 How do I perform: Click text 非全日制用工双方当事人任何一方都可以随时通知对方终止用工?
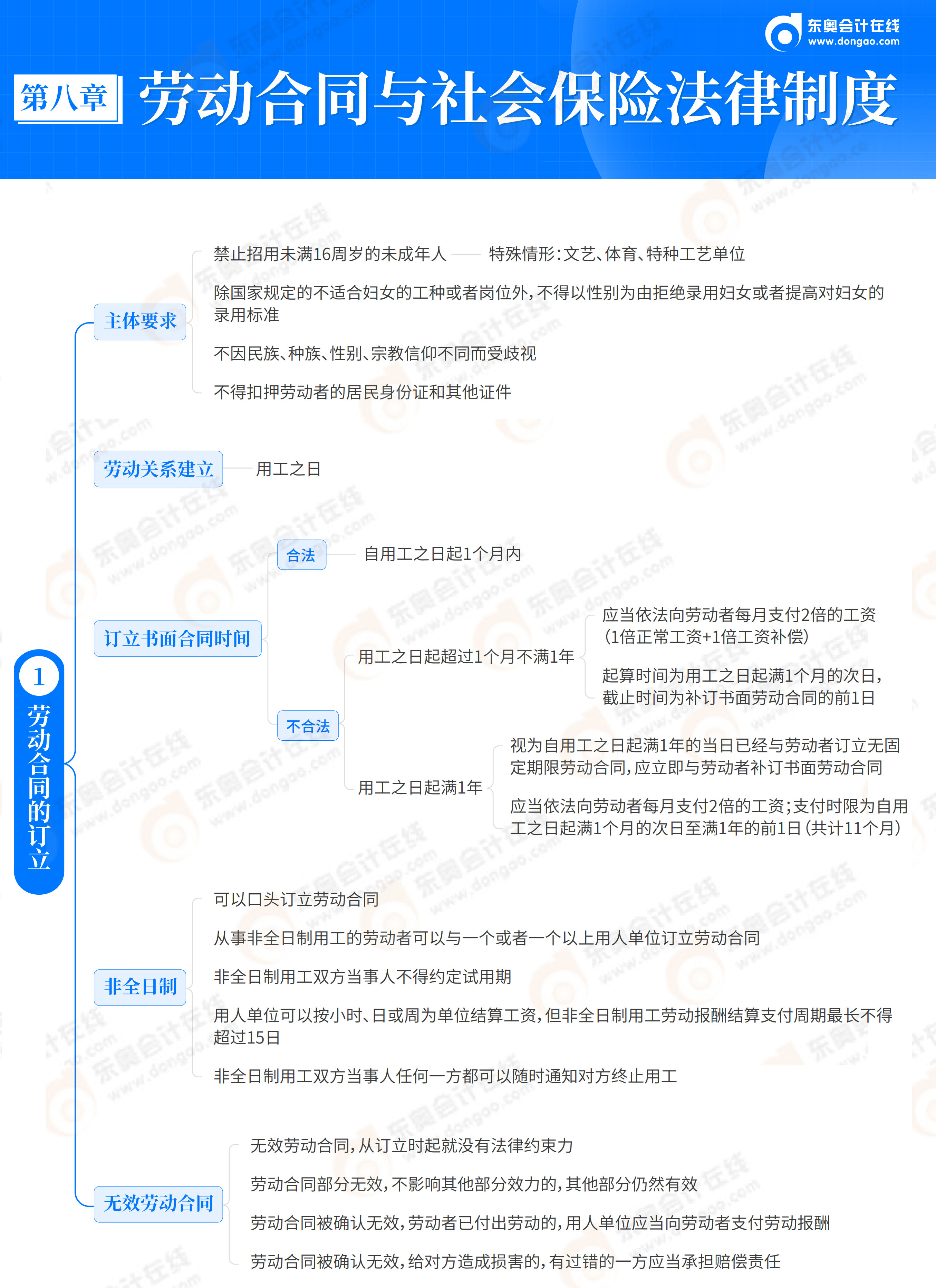[x=445, y=1076]
